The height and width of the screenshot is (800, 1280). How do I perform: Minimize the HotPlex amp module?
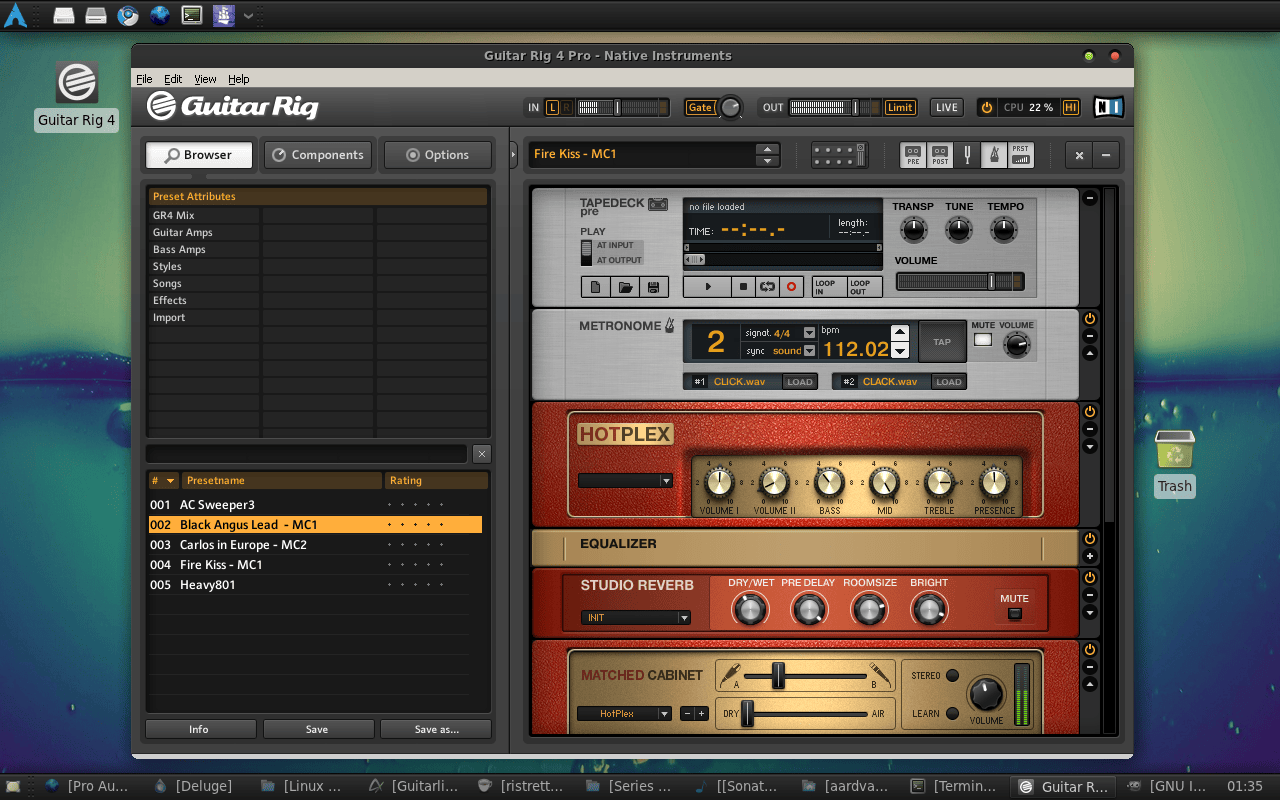(x=1090, y=428)
